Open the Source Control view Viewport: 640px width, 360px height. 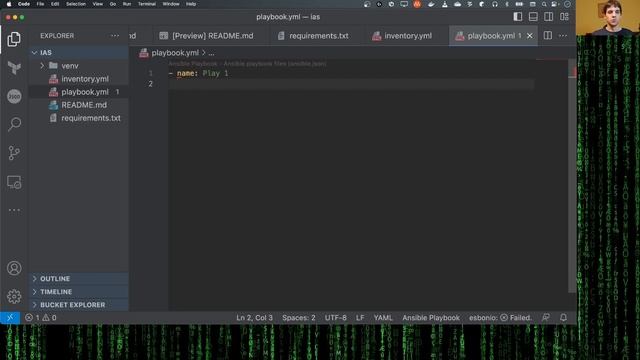pyautogui.click(x=14, y=153)
